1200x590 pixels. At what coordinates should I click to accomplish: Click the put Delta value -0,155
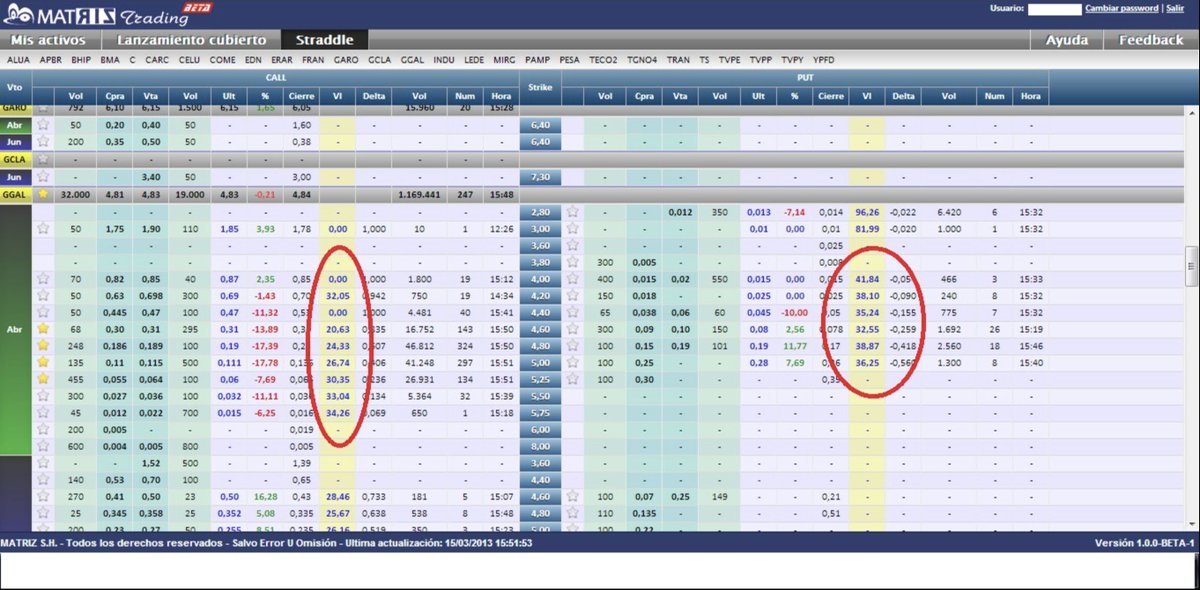(903, 312)
